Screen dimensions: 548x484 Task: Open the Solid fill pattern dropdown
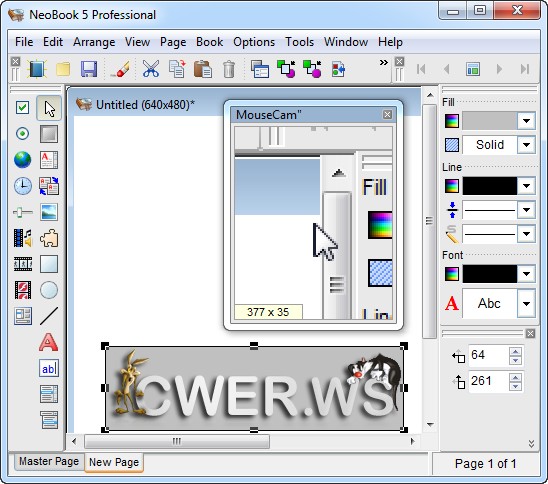pos(526,145)
